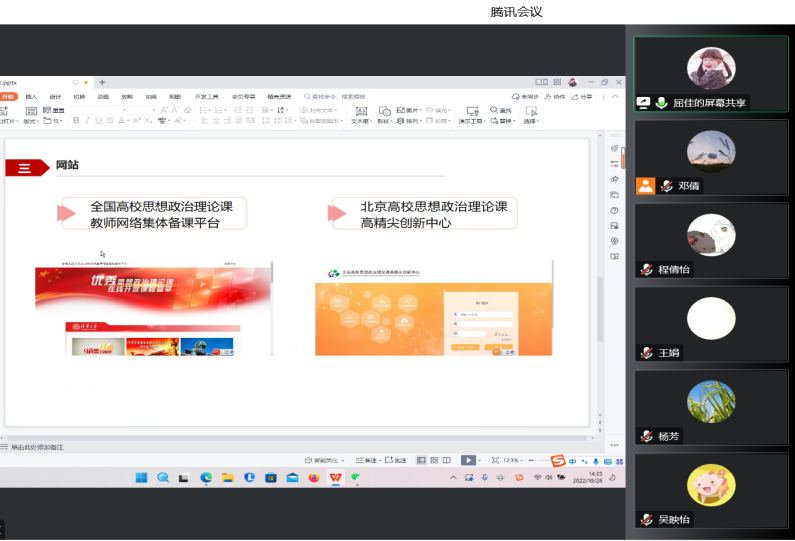Click the picture (图片) icon
795x541 pixels.
pyautogui.click(x=401, y=110)
